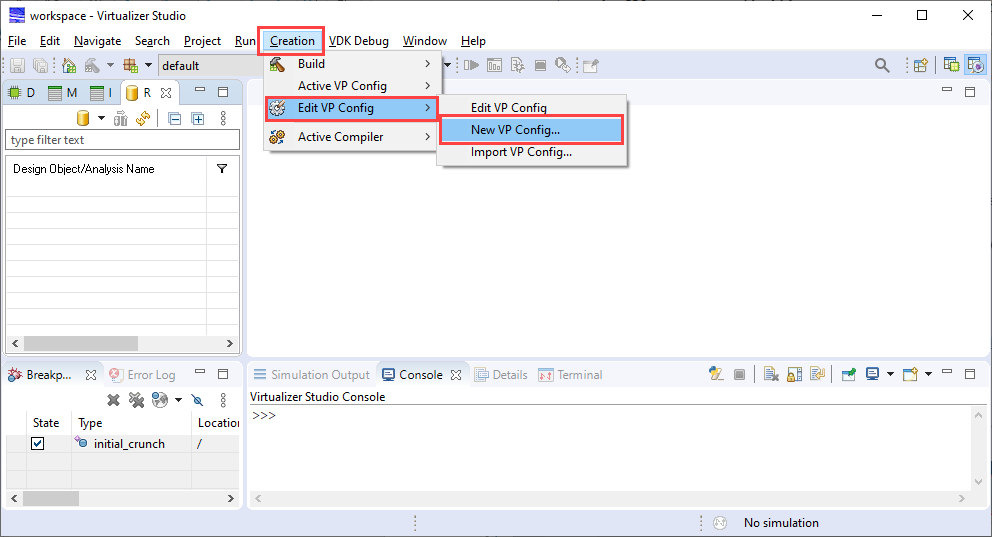
Task: Click the stop square icon in the main toolbar
Action: 540,65
